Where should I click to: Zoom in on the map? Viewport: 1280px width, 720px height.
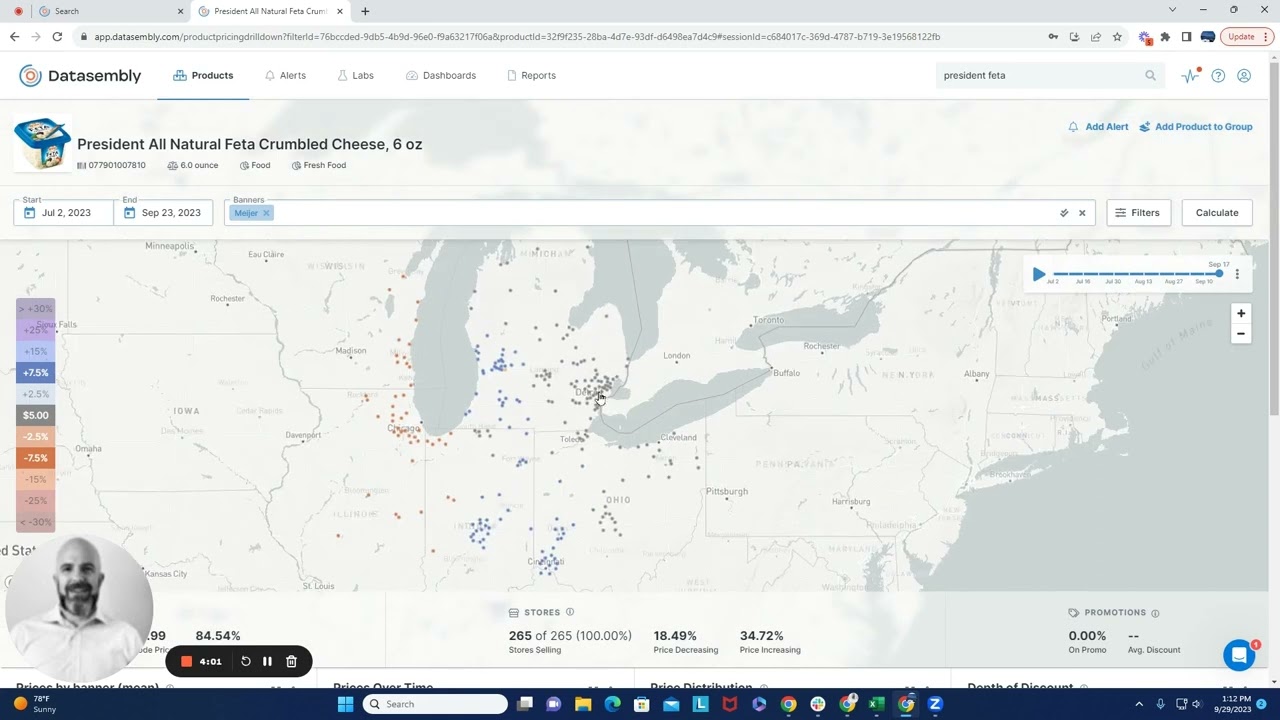[1241, 313]
